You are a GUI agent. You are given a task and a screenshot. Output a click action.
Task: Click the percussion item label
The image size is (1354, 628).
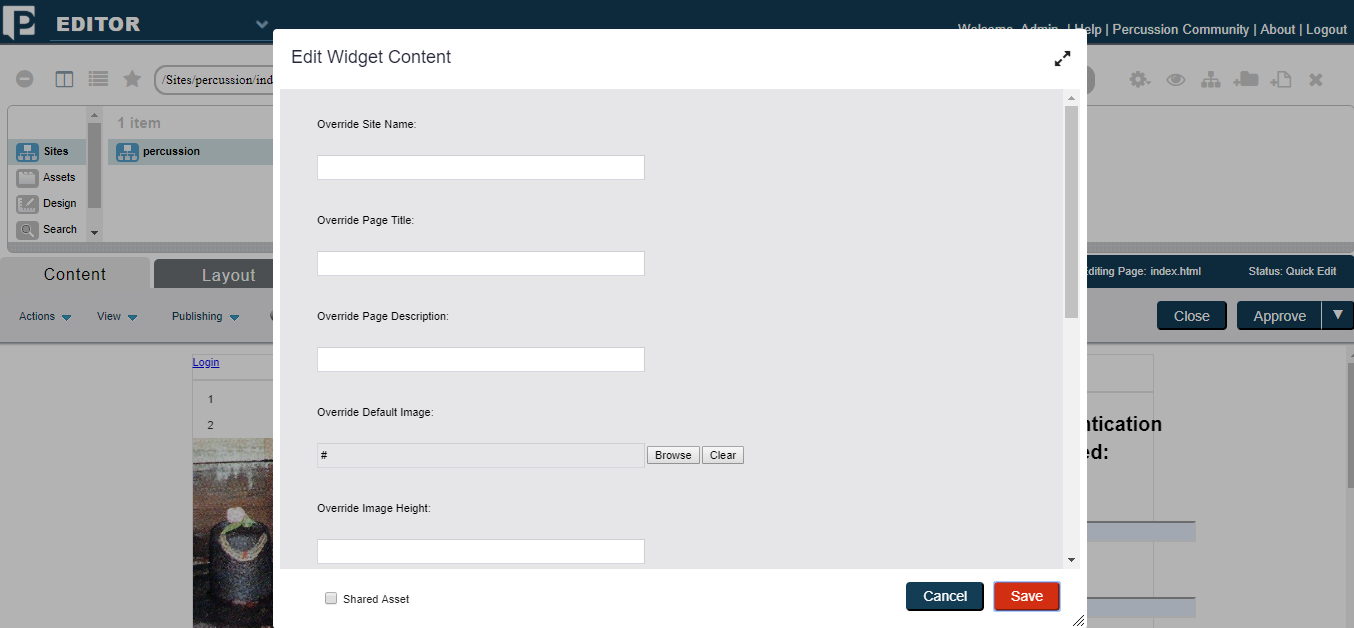[x=171, y=152]
